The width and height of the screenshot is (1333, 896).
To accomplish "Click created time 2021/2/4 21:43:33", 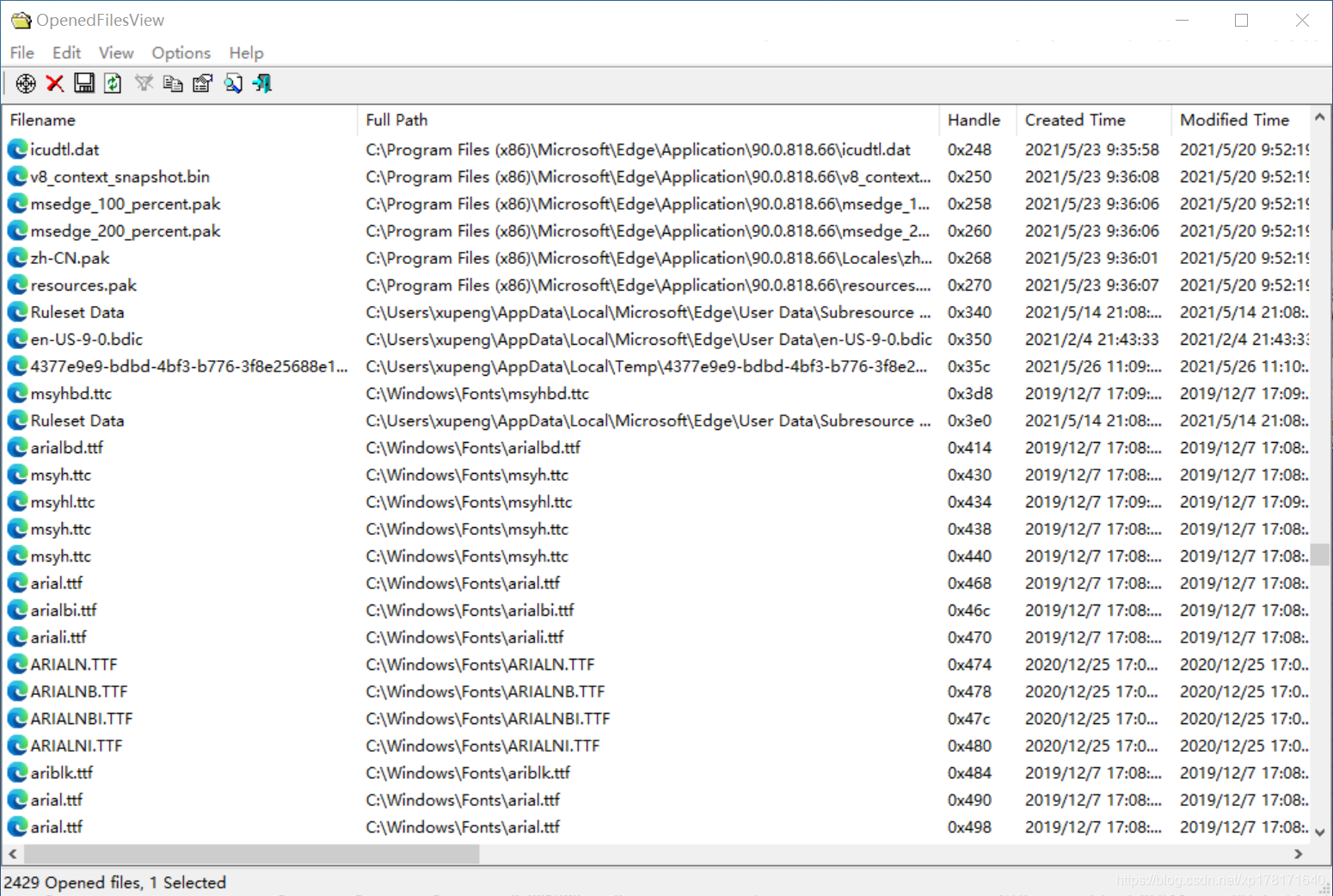I will (1092, 340).
